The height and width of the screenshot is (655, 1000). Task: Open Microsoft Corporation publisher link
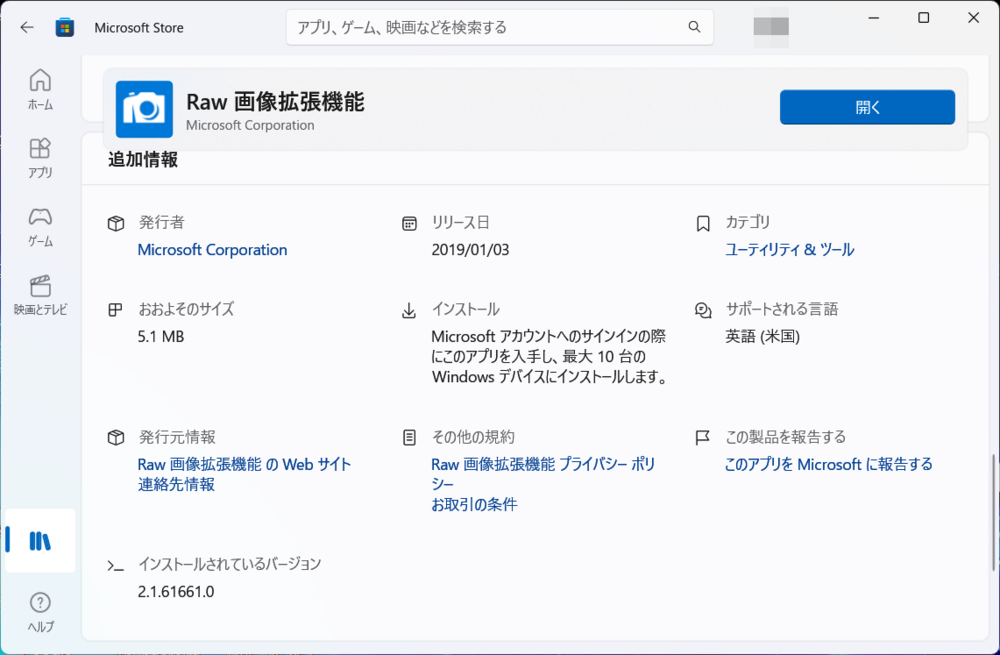tap(212, 249)
